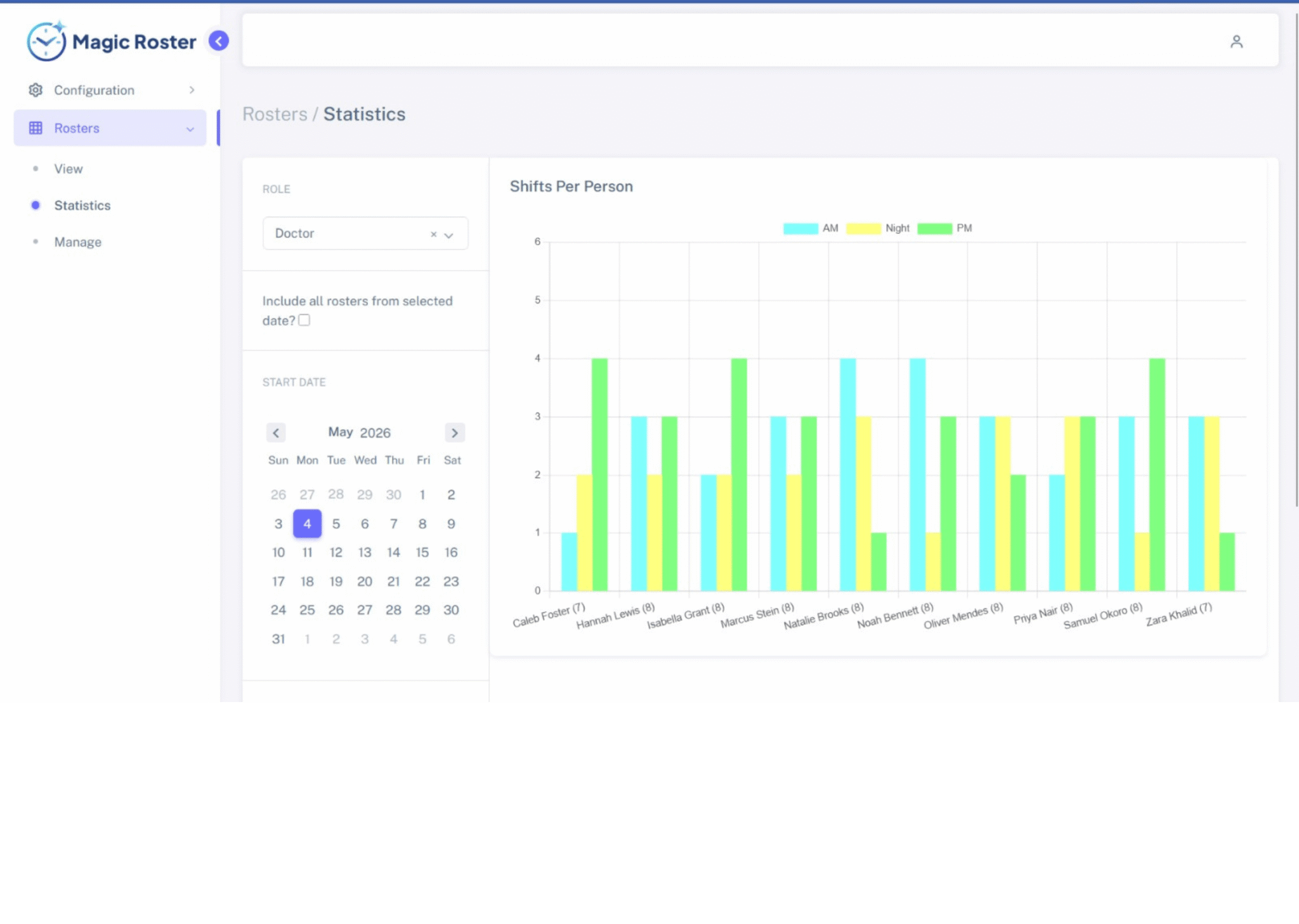Click the May month label
The width and height of the screenshot is (1299, 924).
(x=341, y=432)
